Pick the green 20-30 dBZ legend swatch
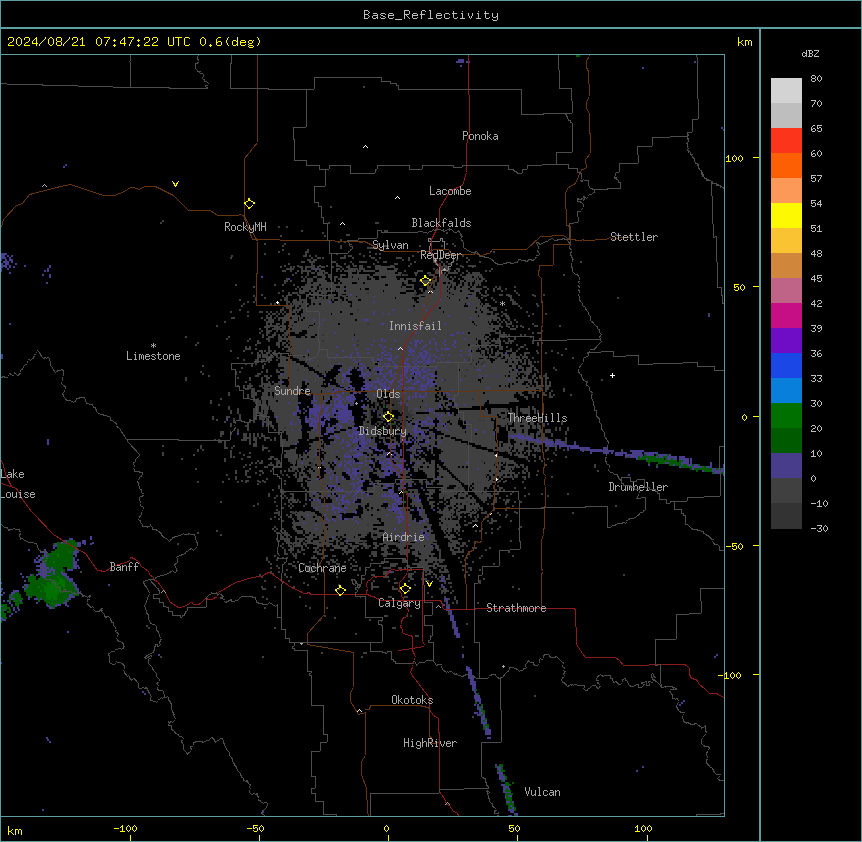The image size is (862, 842). pos(786,416)
